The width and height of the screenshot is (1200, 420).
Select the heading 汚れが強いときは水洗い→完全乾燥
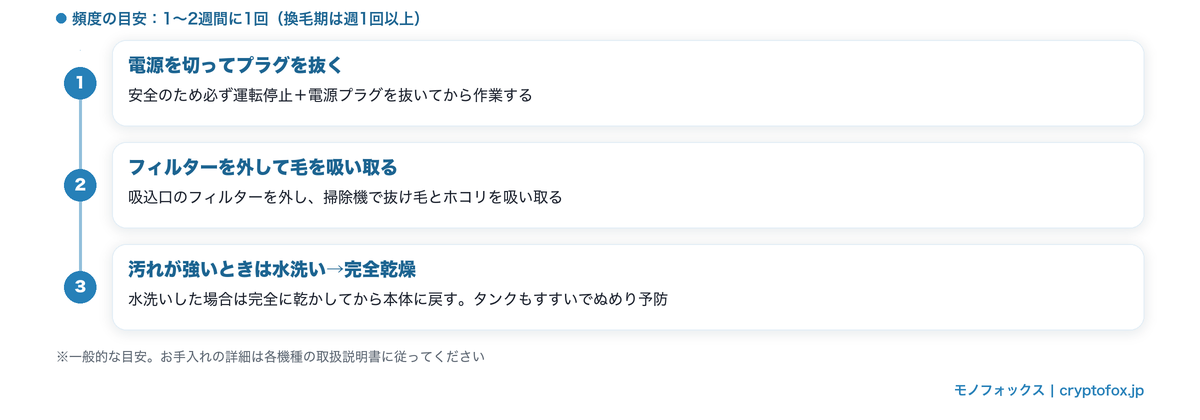272,270
